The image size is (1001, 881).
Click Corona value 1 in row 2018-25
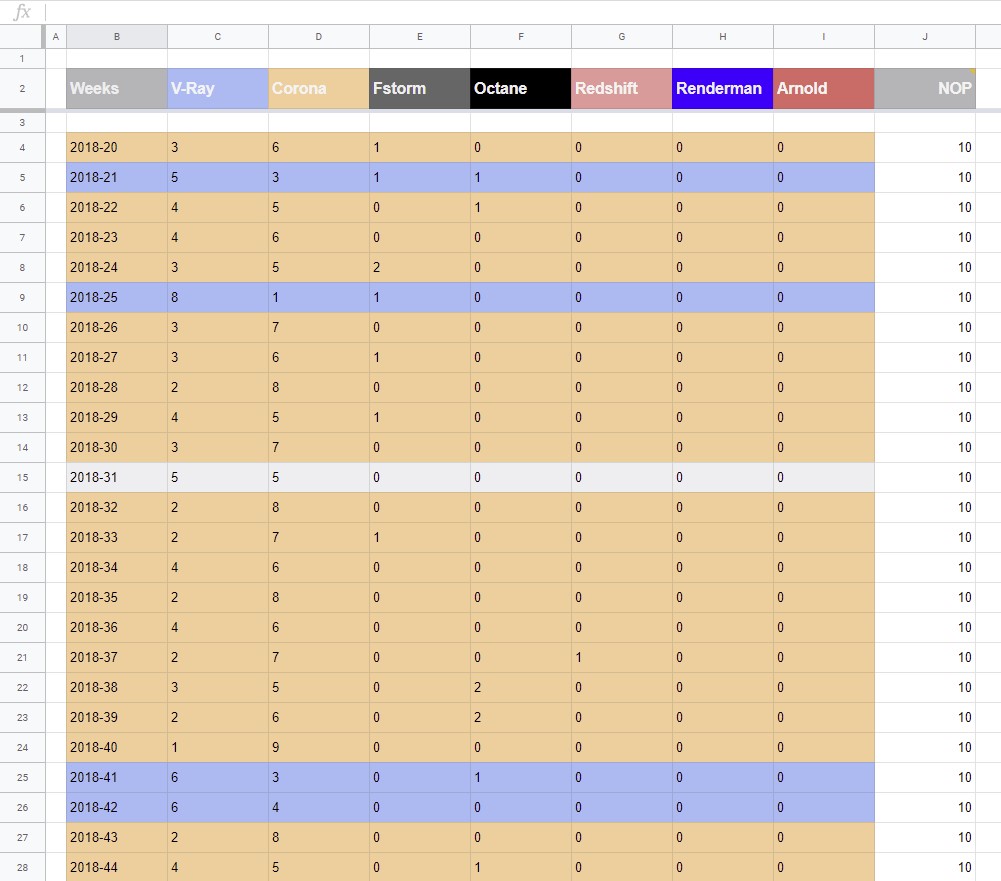pos(319,297)
